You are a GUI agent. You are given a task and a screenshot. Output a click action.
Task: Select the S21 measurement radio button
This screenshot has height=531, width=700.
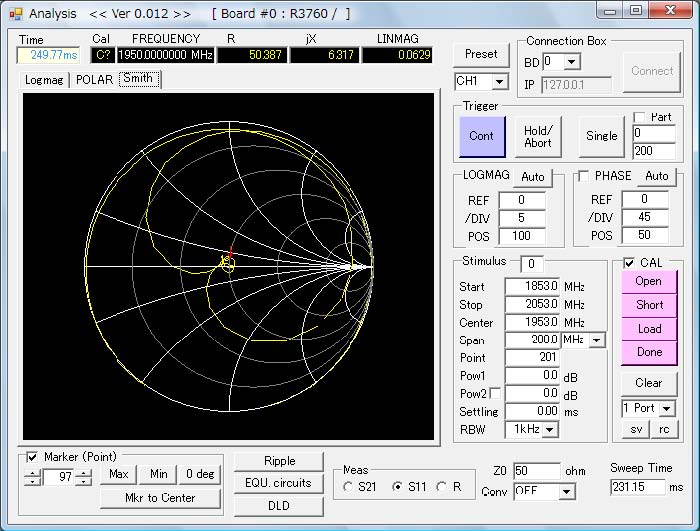tap(348, 487)
